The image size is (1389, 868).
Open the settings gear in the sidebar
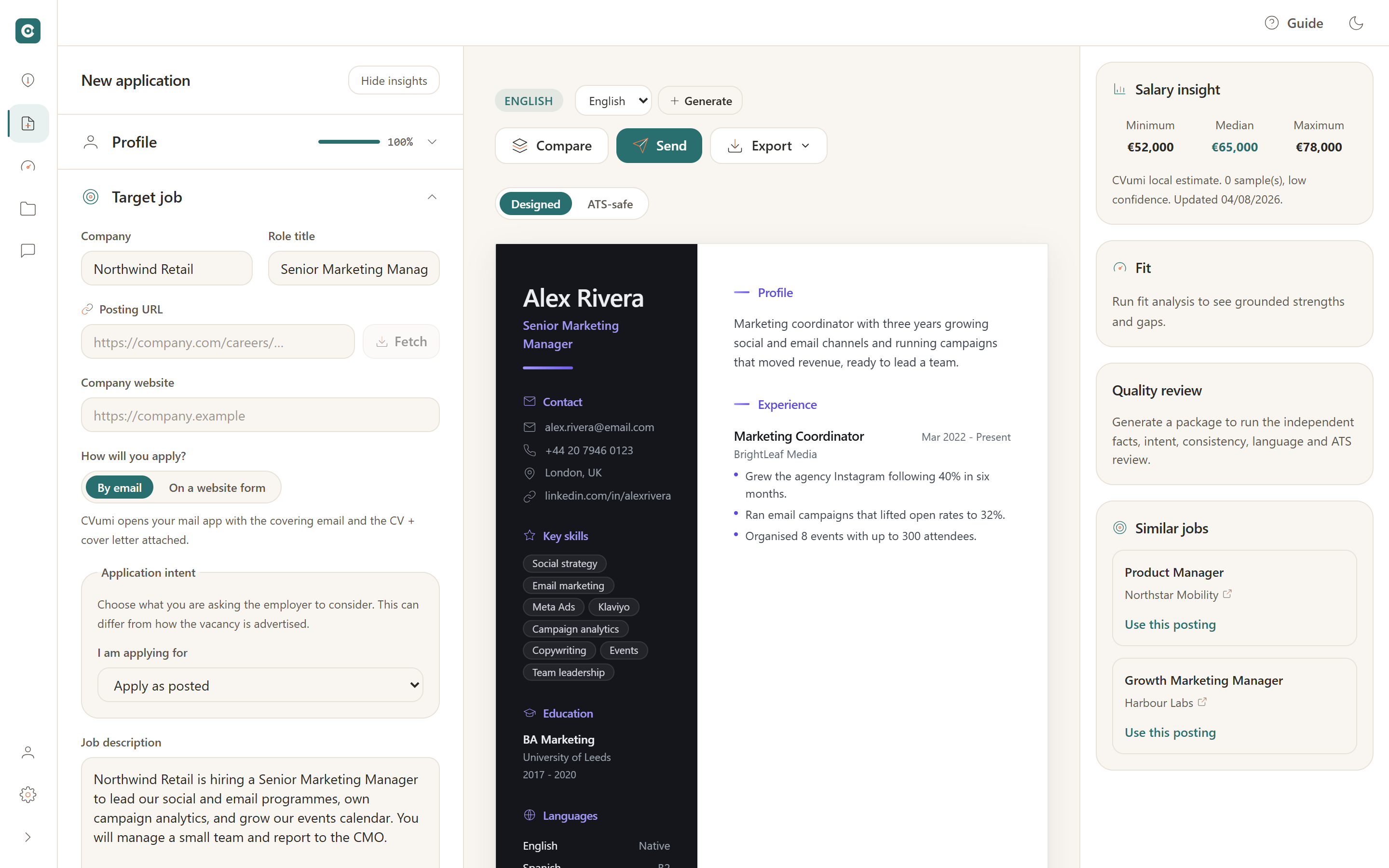pos(27,795)
